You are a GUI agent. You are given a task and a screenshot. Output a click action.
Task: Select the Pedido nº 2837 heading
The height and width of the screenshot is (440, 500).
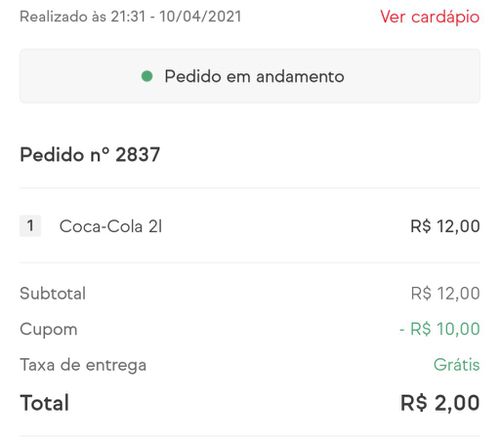tap(90, 155)
